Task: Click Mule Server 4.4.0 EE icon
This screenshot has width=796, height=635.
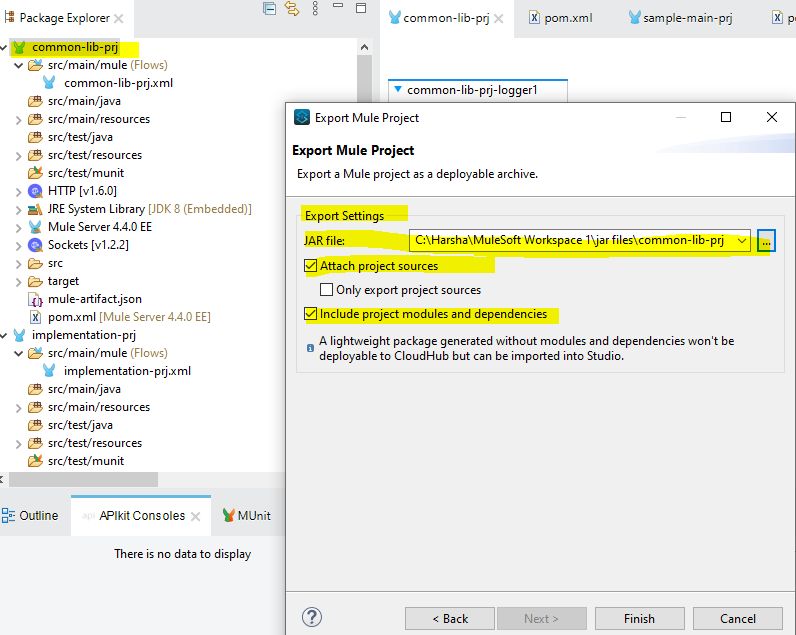Action: [x=35, y=227]
